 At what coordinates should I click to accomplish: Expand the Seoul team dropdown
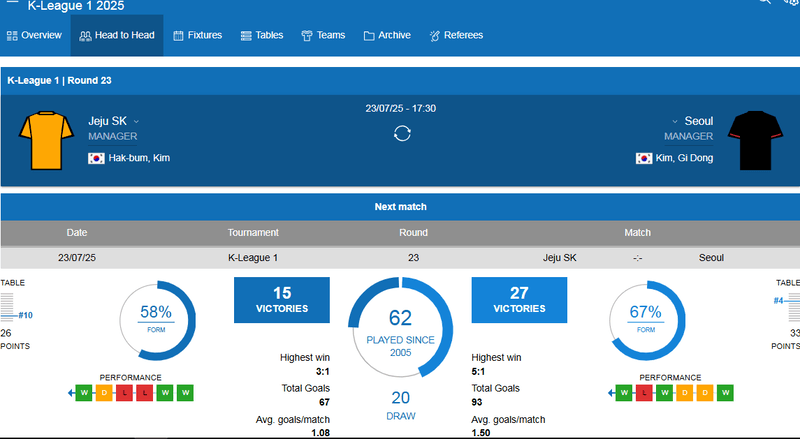pyautogui.click(x=674, y=121)
